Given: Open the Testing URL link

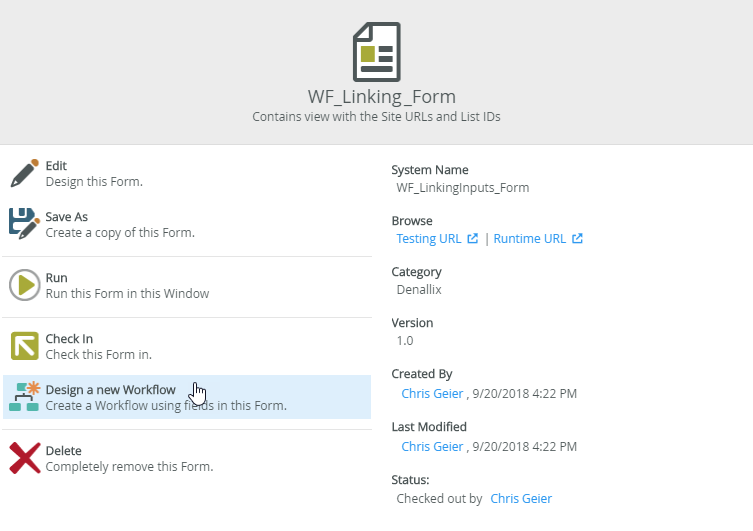Looking at the screenshot, I should point(429,239).
